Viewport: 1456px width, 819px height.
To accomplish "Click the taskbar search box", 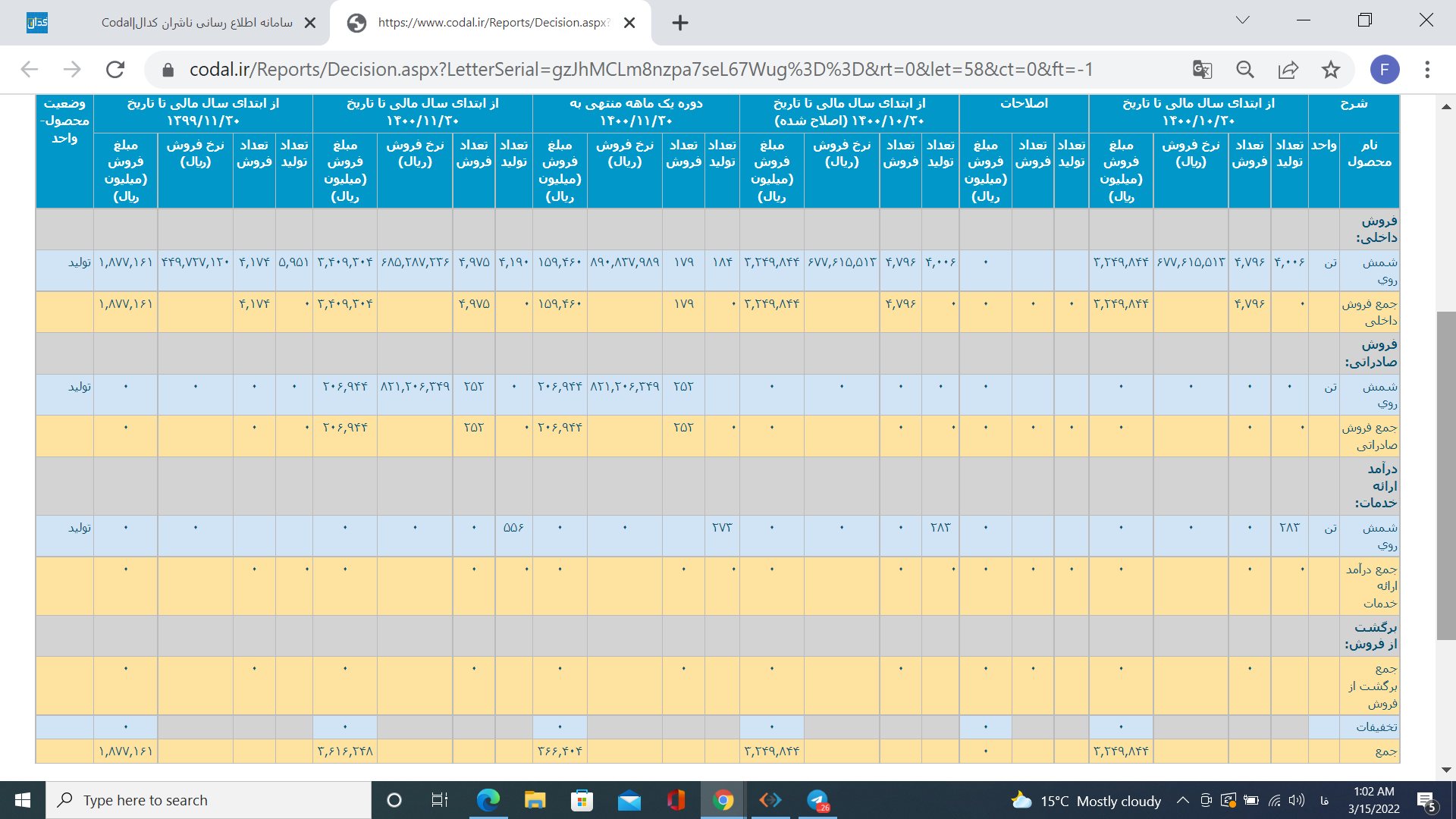I will [209, 800].
